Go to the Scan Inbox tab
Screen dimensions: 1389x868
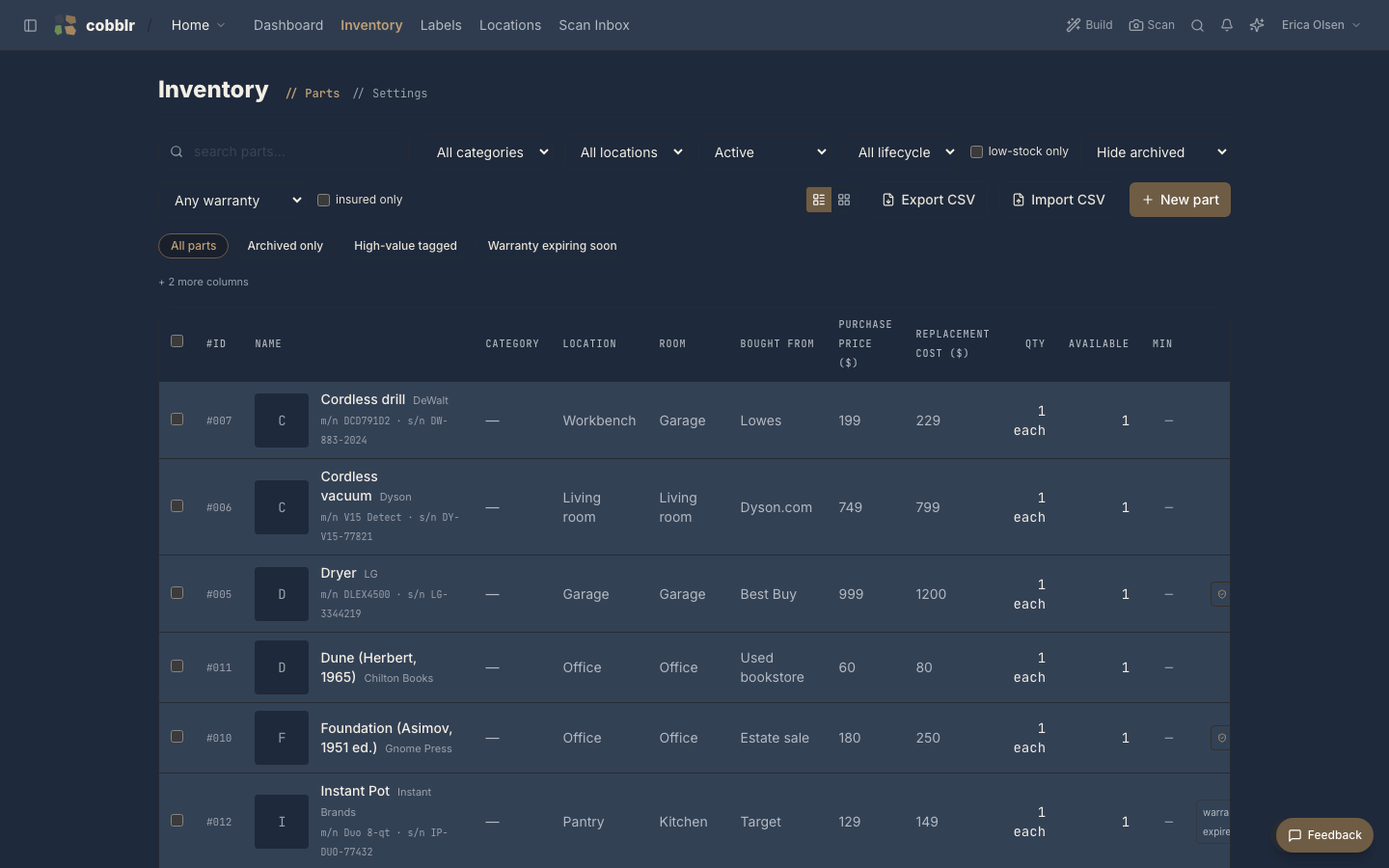pos(594,25)
